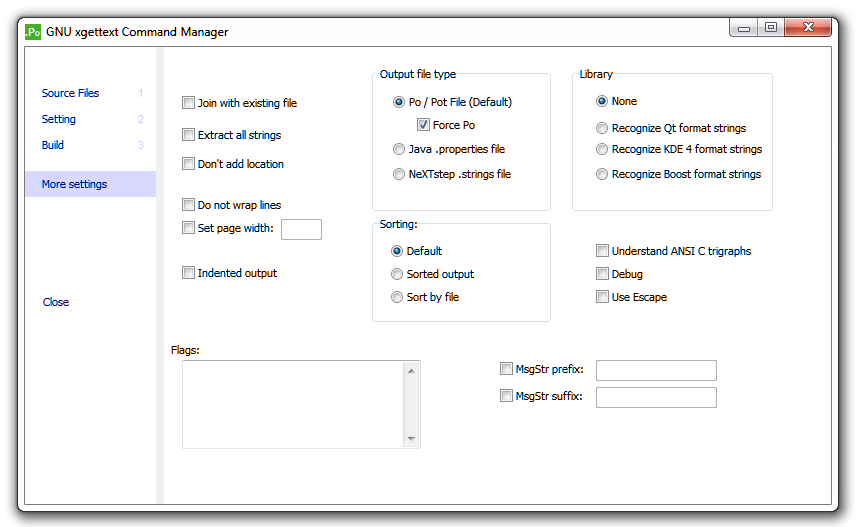The width and height of the screenshot is (857, 527).
Task: Switch to the Setting page
Action: pos(58,119)
